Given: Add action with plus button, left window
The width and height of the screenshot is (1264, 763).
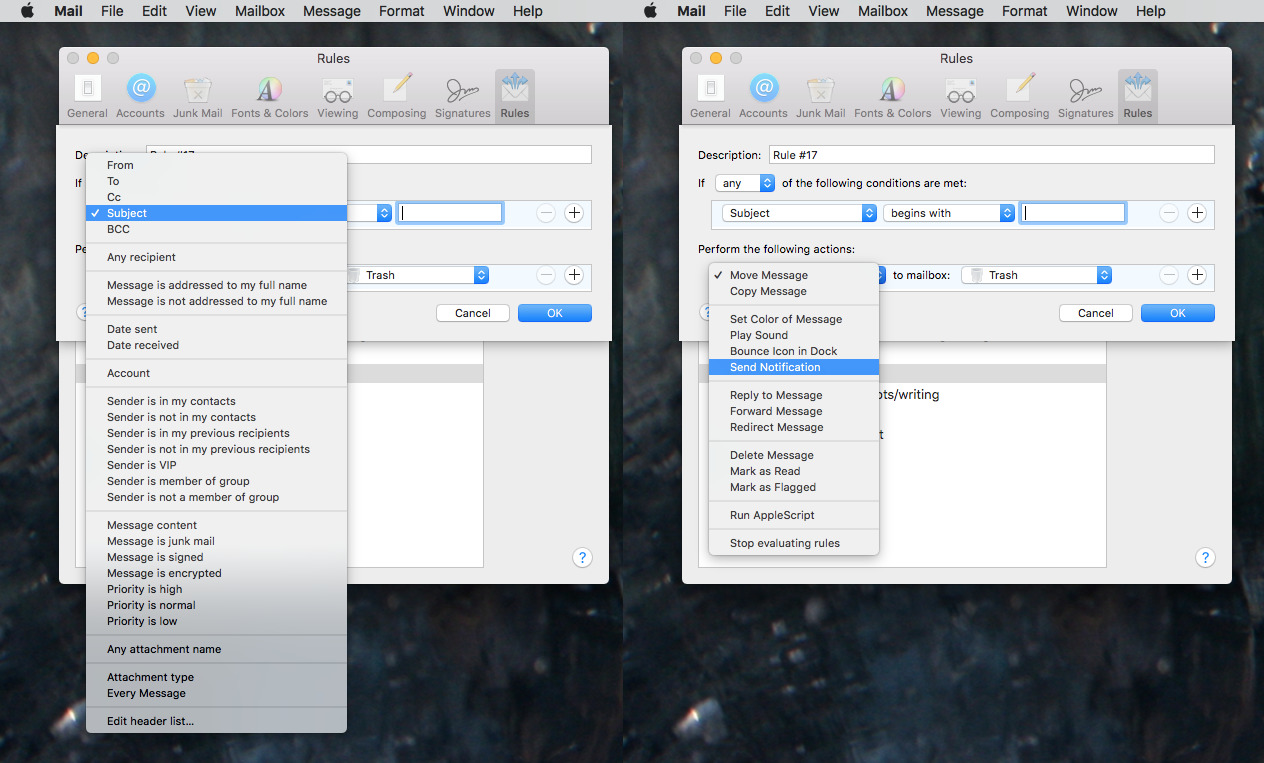Looking at the screenshot, I should 574,275.
